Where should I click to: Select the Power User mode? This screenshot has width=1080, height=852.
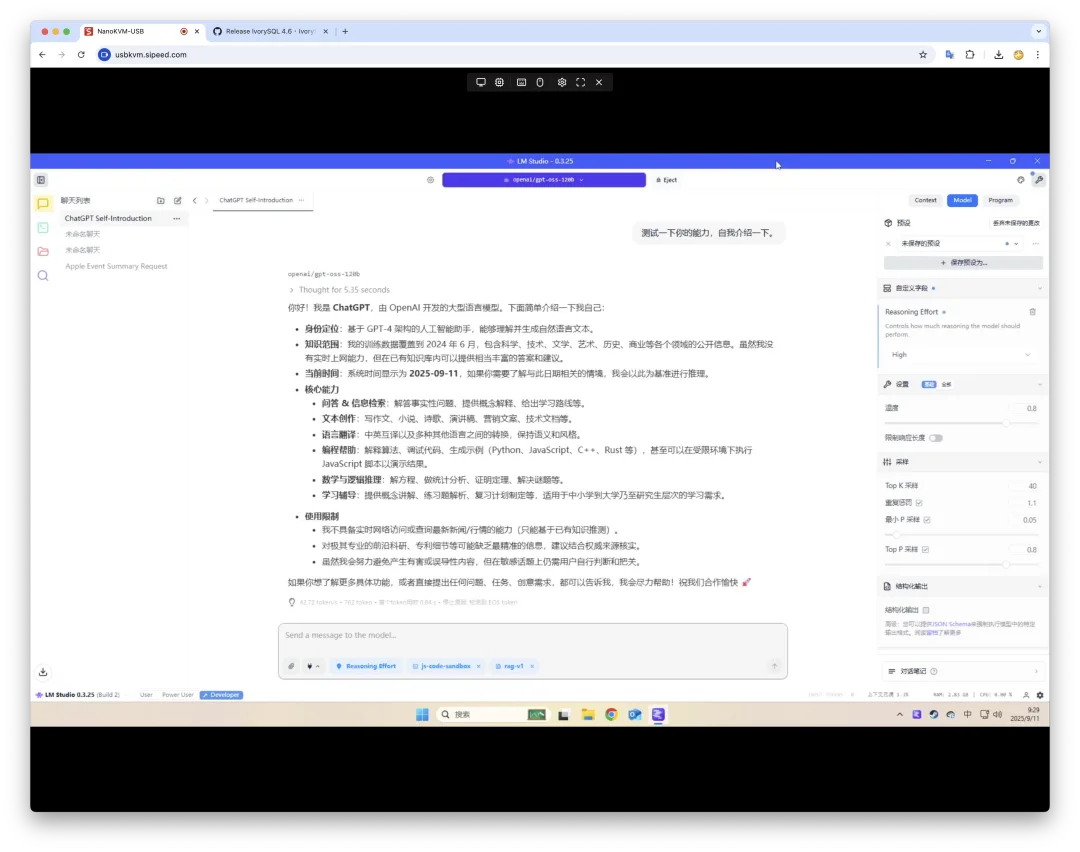point(178,695)
